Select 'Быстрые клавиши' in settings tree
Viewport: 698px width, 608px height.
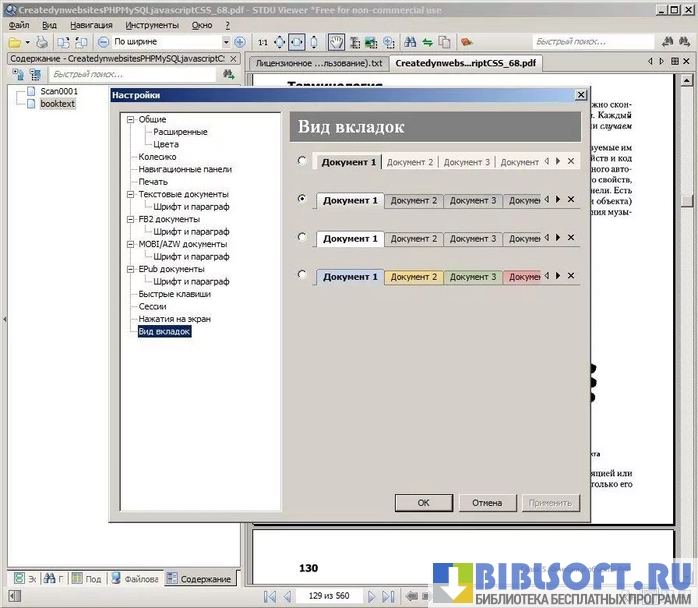point(174,294)
